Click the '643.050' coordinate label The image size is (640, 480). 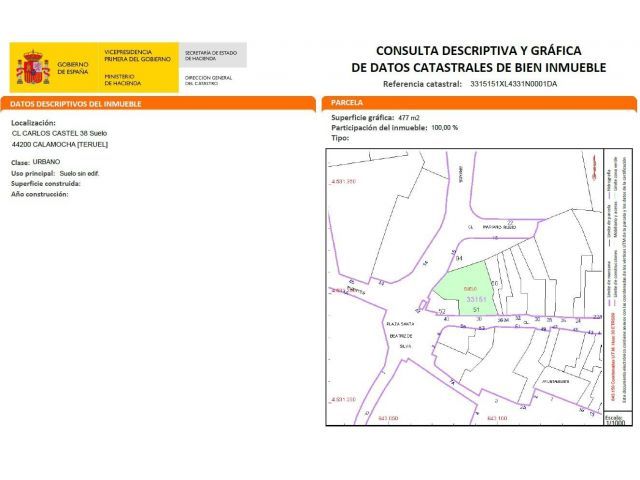[x=388, y=418]
